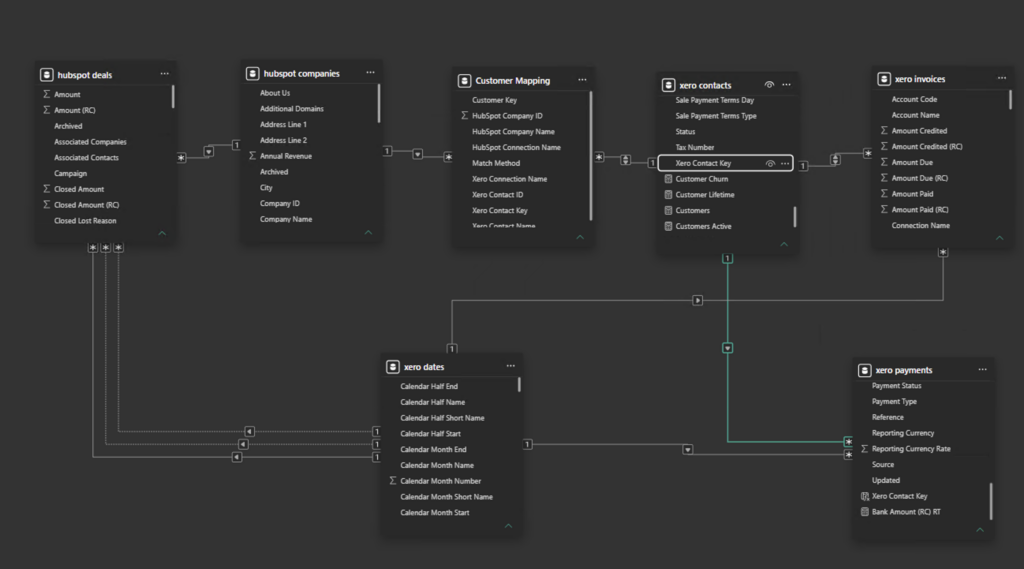The height and width of the screenshot is (569, 1024).
Task: Click the hubspot companies table icon
Action: click(252, 73)
